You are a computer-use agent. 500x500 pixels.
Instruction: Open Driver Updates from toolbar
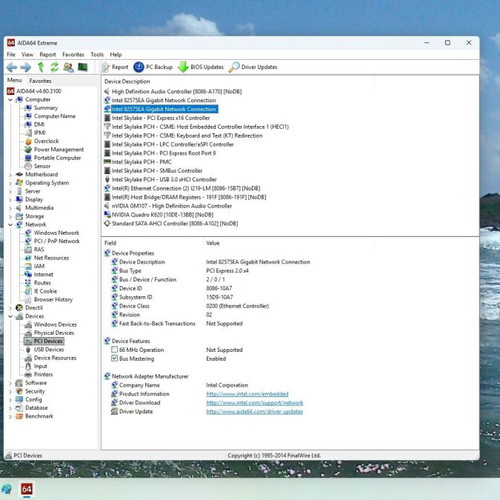(253, 67)
